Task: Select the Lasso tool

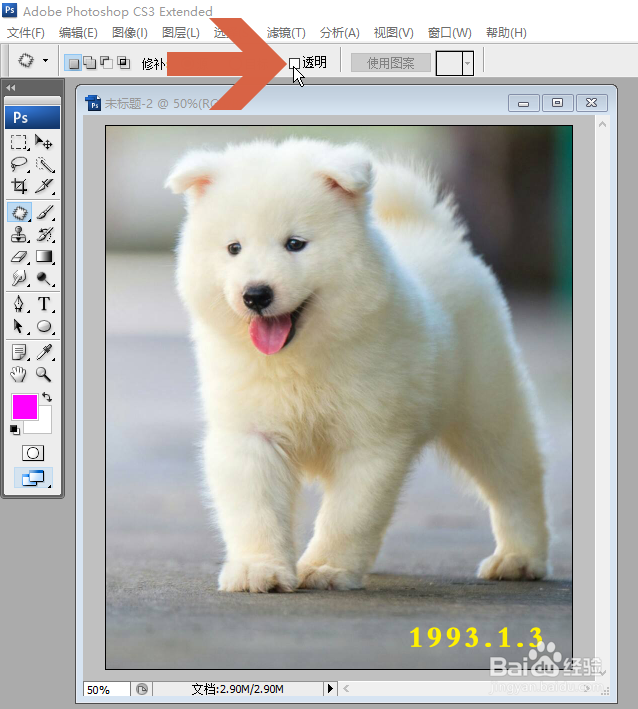Action: tap(19, 164)
